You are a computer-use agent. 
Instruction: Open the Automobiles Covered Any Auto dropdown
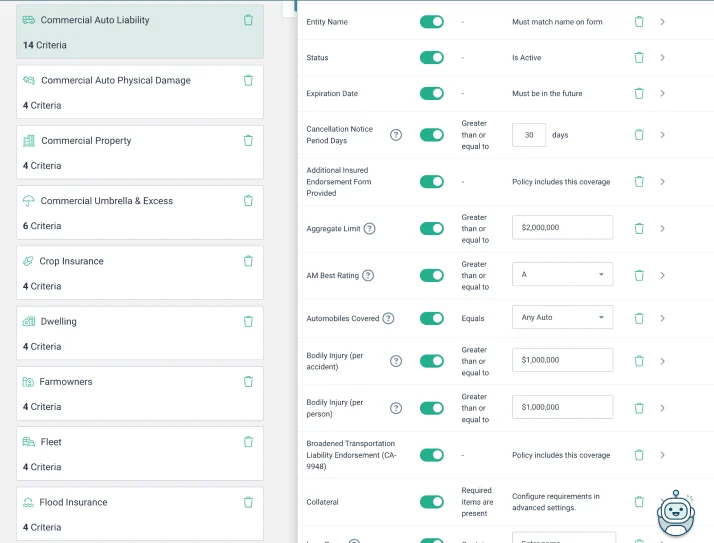click(x=562, y=318)
